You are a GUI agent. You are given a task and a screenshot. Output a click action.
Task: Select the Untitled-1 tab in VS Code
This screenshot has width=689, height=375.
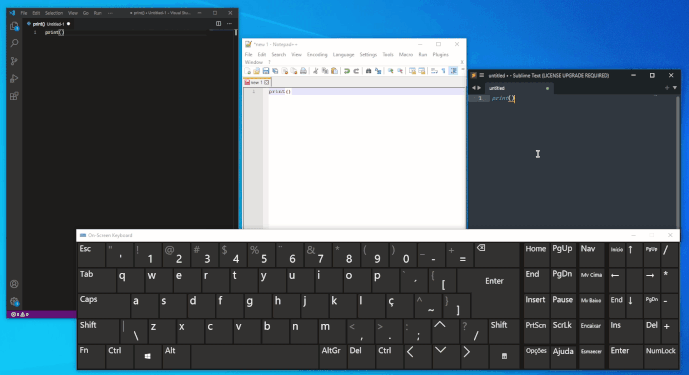pos(49,24)
